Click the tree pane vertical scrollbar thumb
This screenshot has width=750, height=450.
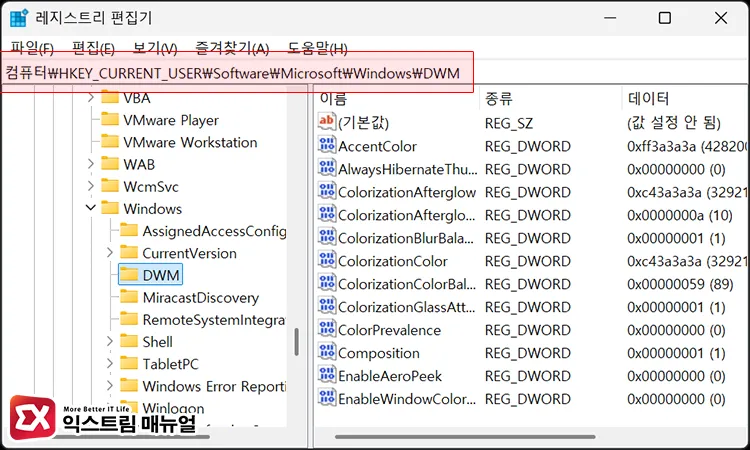pos(297,341)
